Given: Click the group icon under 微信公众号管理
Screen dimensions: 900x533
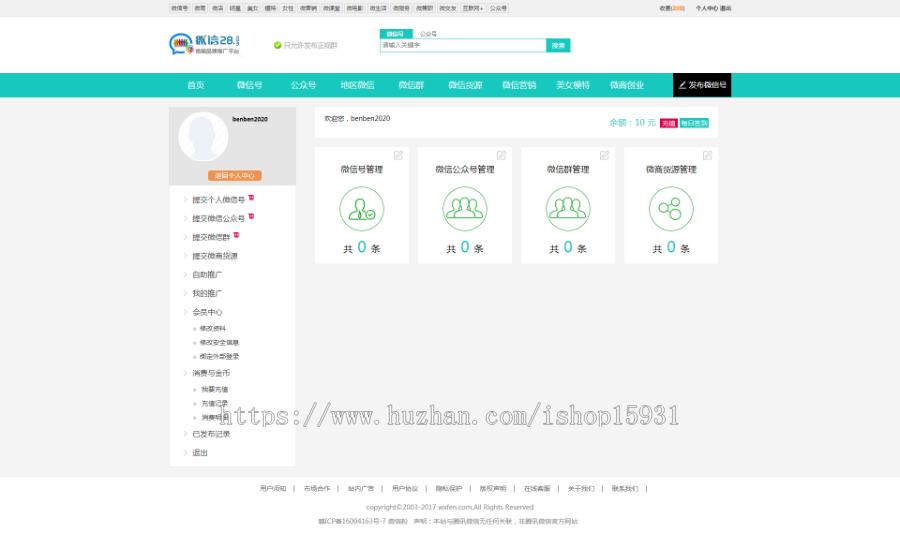Looking at the screenshot, I should [465, 209].
